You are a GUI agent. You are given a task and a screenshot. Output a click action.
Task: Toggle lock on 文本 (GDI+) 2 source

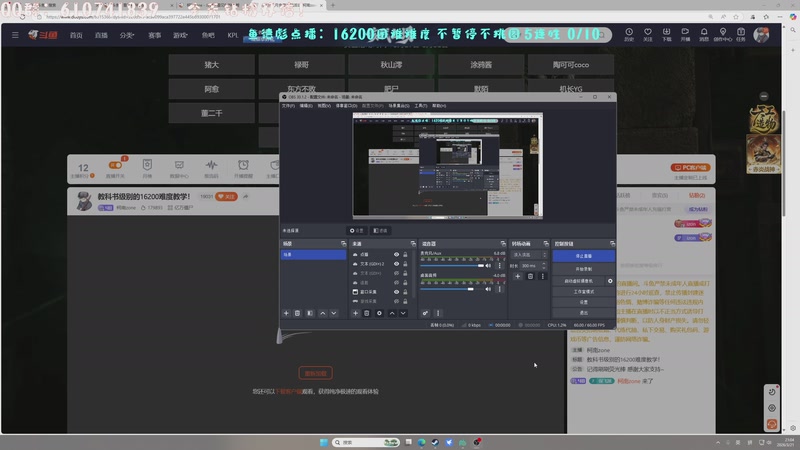(406, 264)
